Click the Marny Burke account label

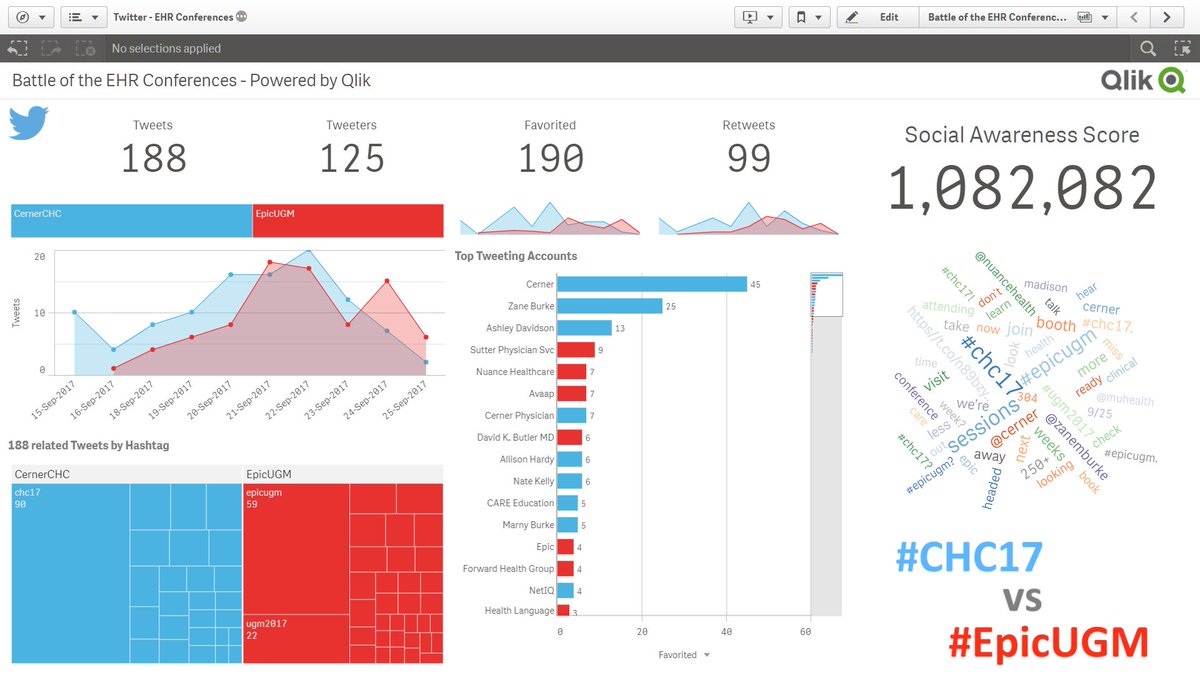pos(528,526)
